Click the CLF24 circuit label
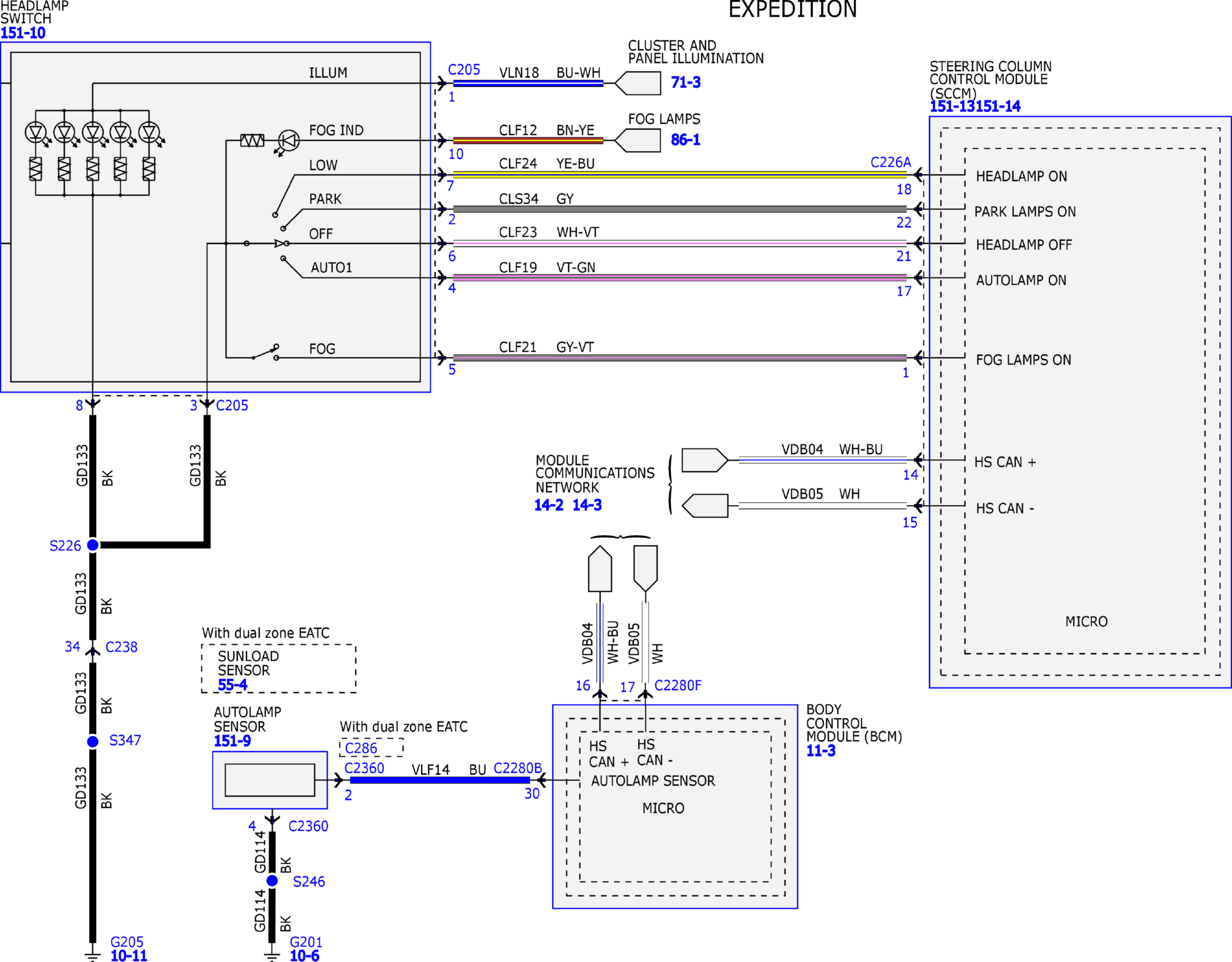 [518, 164]
